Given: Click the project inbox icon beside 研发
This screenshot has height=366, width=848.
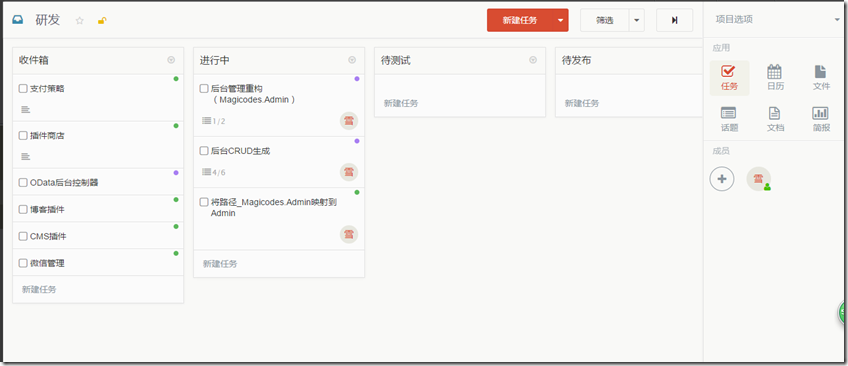Looking at the screenshot, I should tap(18, 21).
